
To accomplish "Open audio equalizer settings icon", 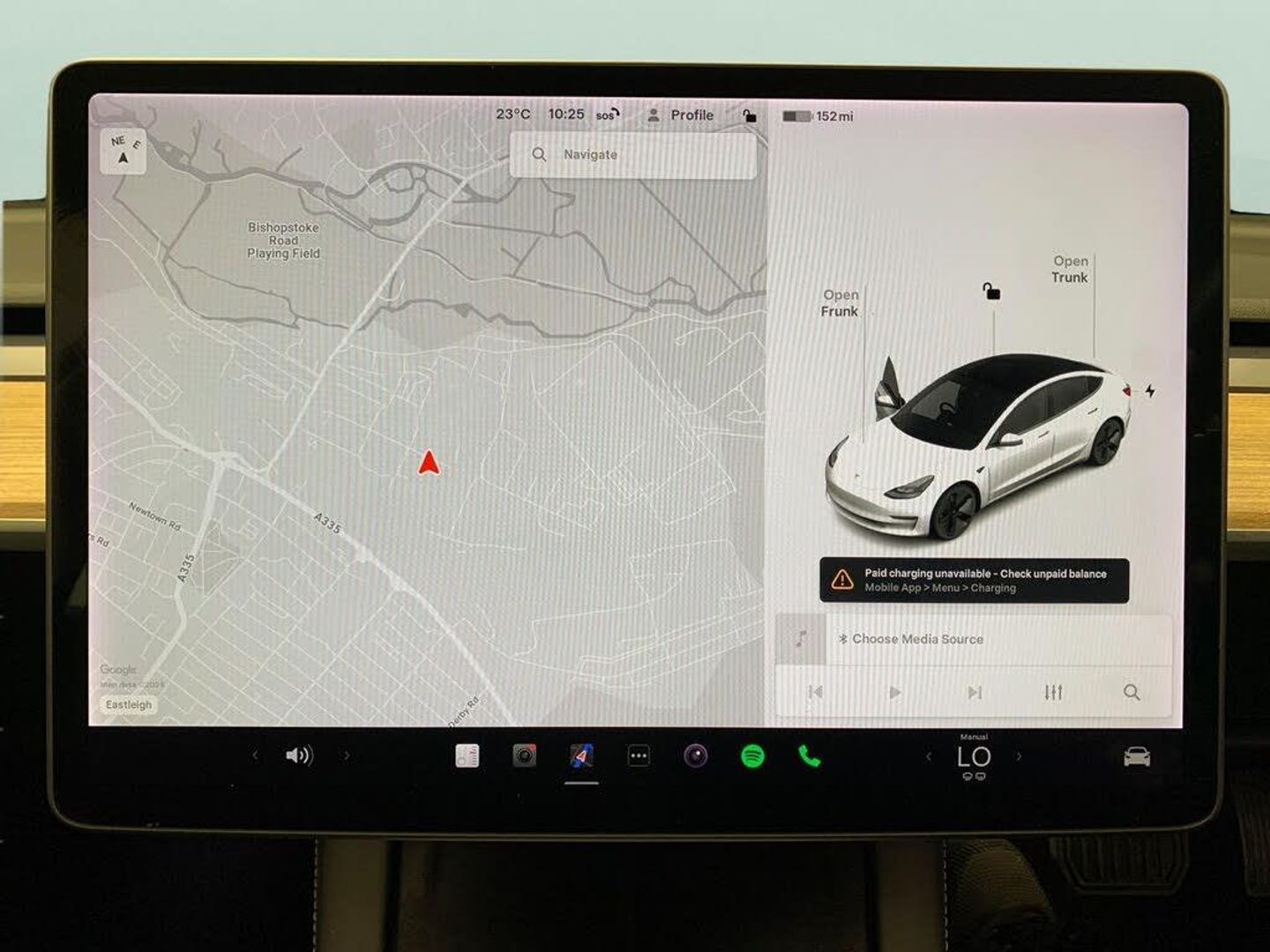I will [1053, 693].
